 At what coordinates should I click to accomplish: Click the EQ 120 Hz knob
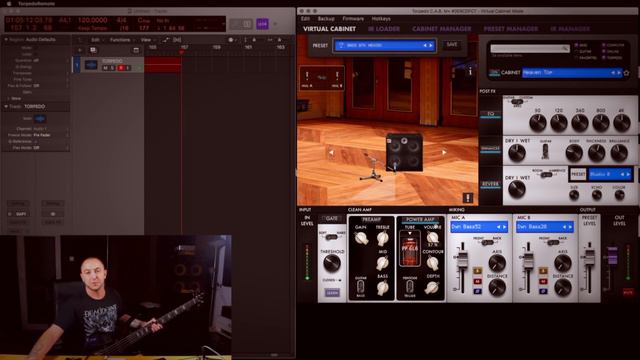pos(558,123)
